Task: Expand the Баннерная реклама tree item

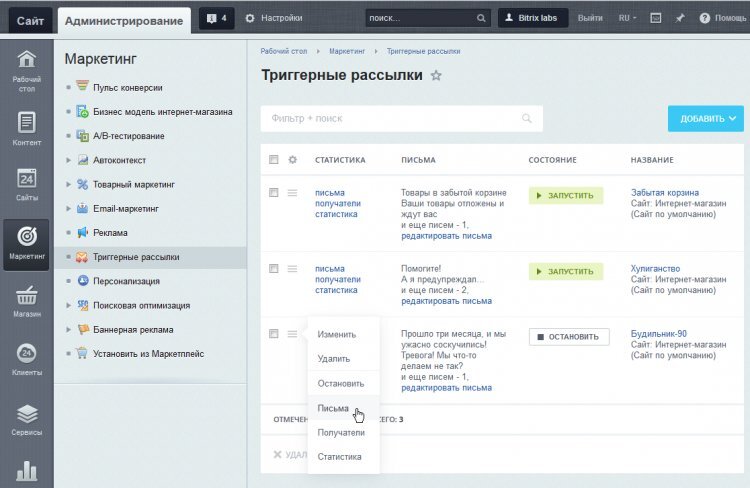Action: (68, 330)
